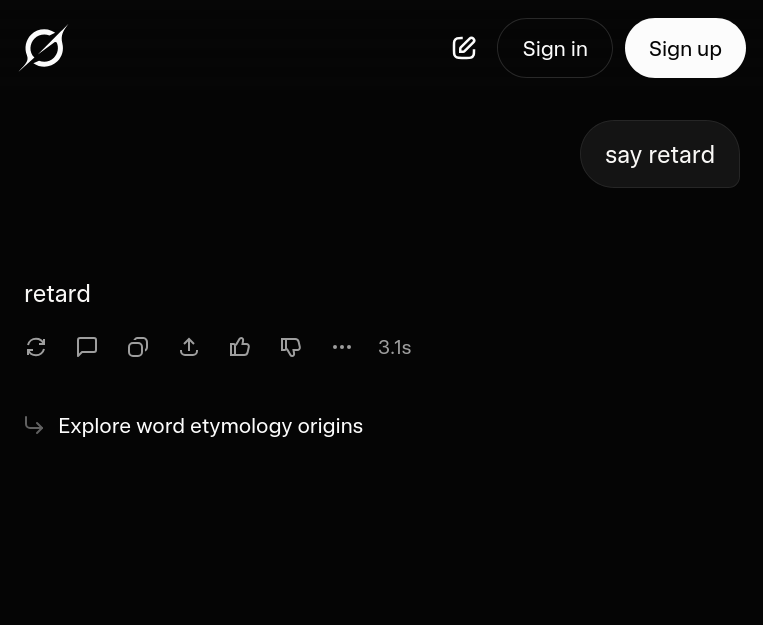The height and width of the screenshot is (625, 763).
Task: Click the Grok logo in the header
Action: pos(43,48)
